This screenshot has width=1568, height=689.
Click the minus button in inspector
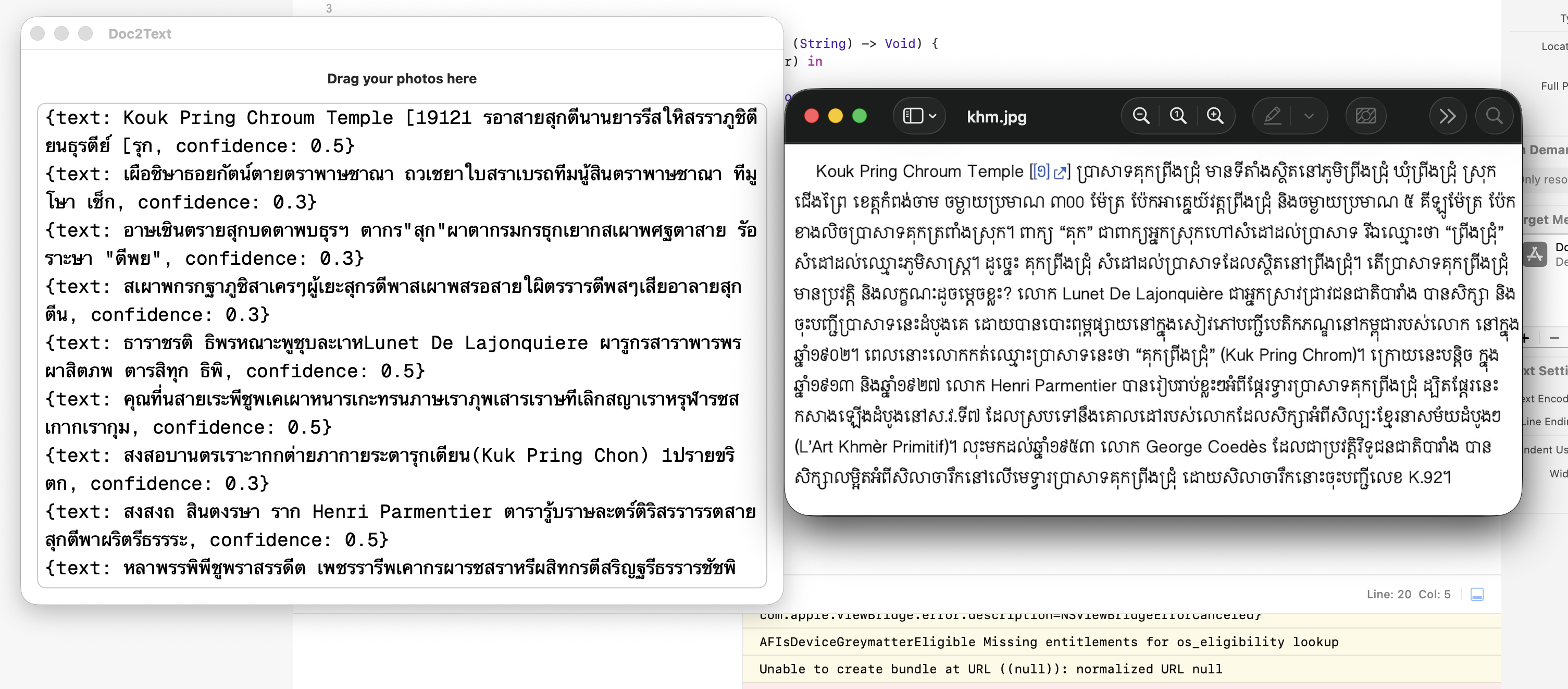point(1554,338)
